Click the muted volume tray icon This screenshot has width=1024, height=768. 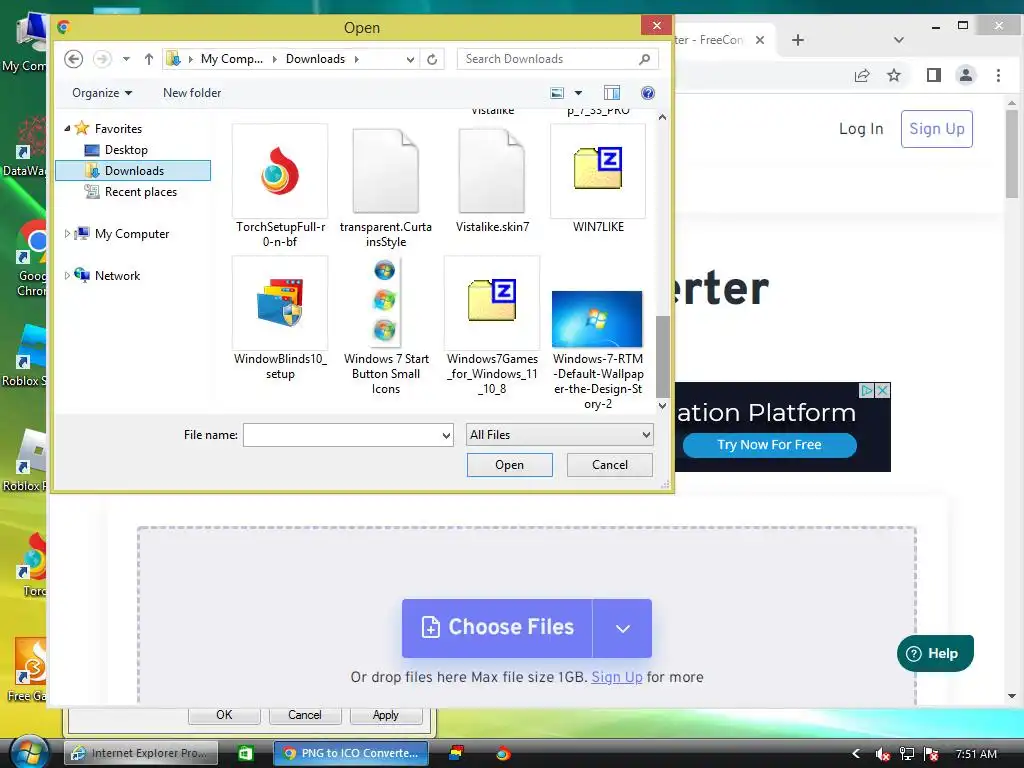coord(882,754)
